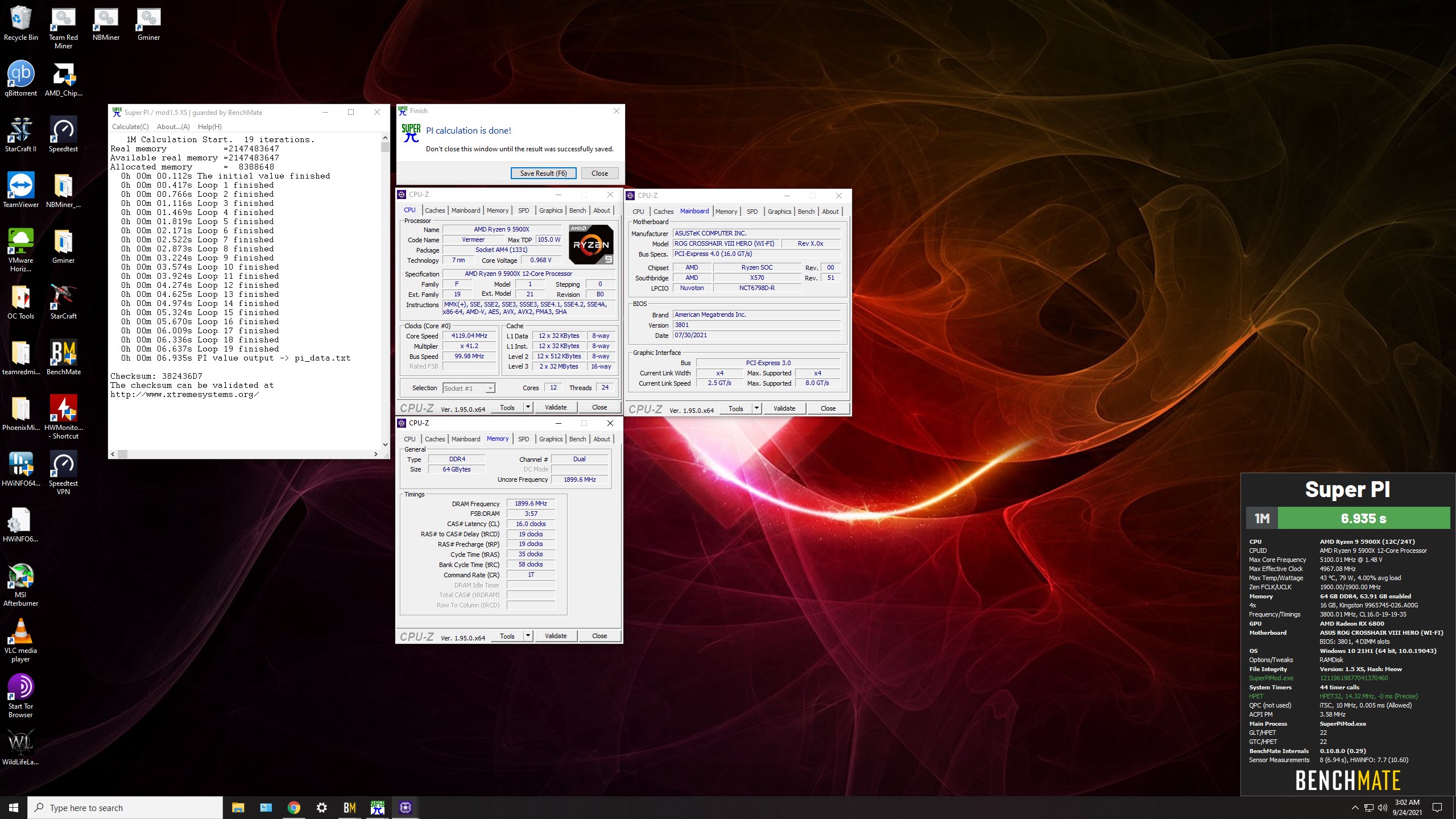Open VLC media player icon
Screen dimensions: 1456x819
point(21,640)
